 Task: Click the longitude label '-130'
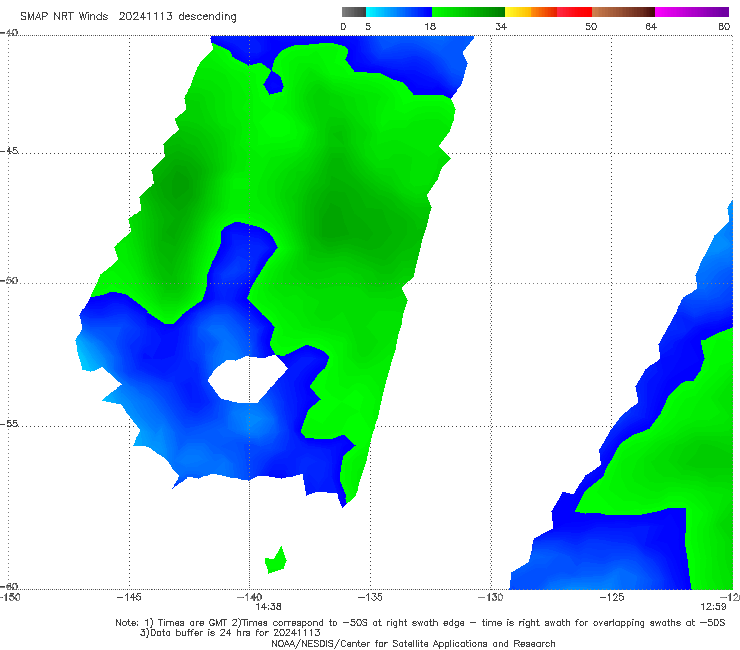491,597
